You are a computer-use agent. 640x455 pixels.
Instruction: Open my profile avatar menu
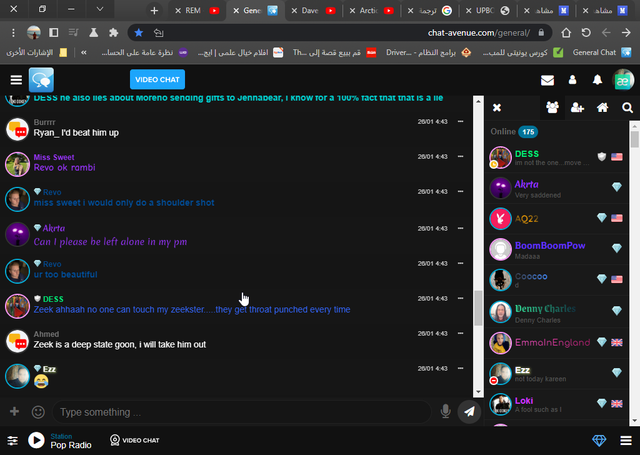623,80
